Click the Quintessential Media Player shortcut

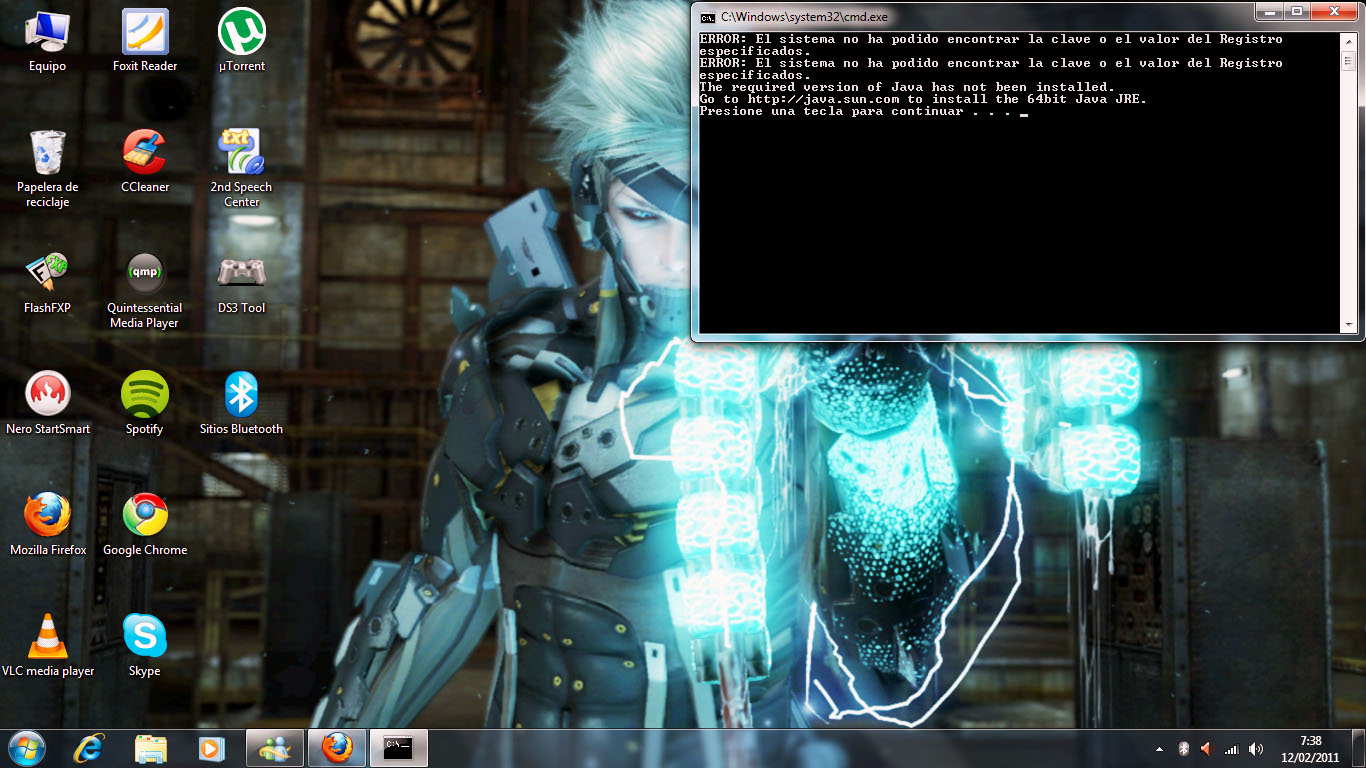tap(145, 290)
